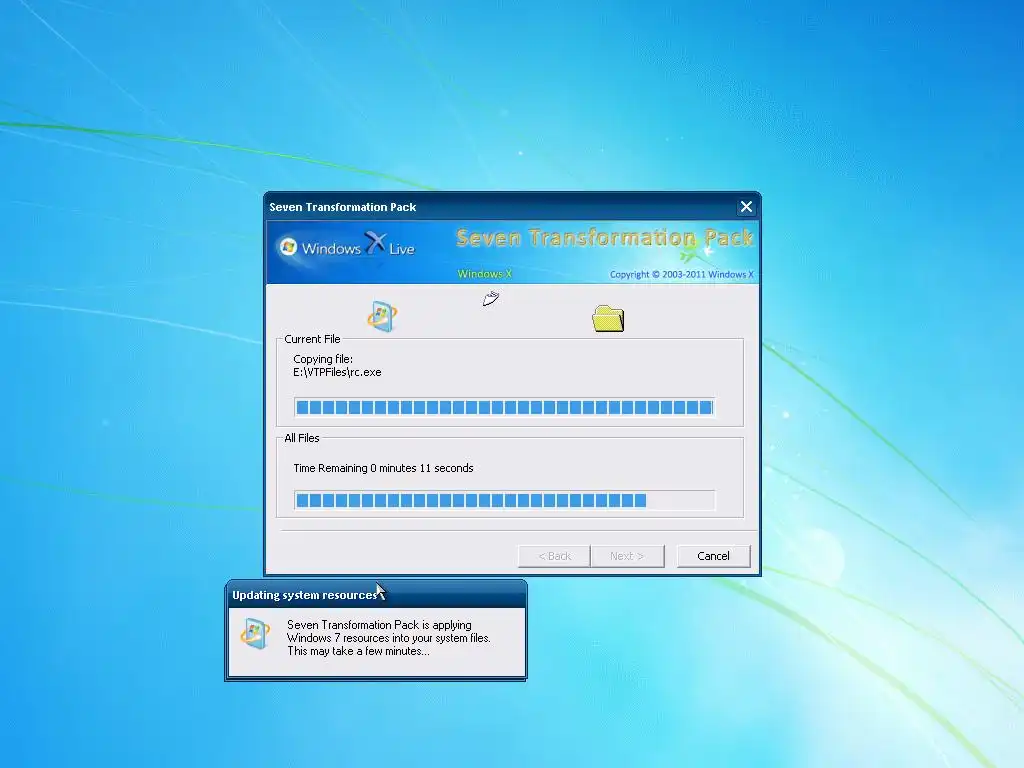Click the 'Current File' group label

312,339
